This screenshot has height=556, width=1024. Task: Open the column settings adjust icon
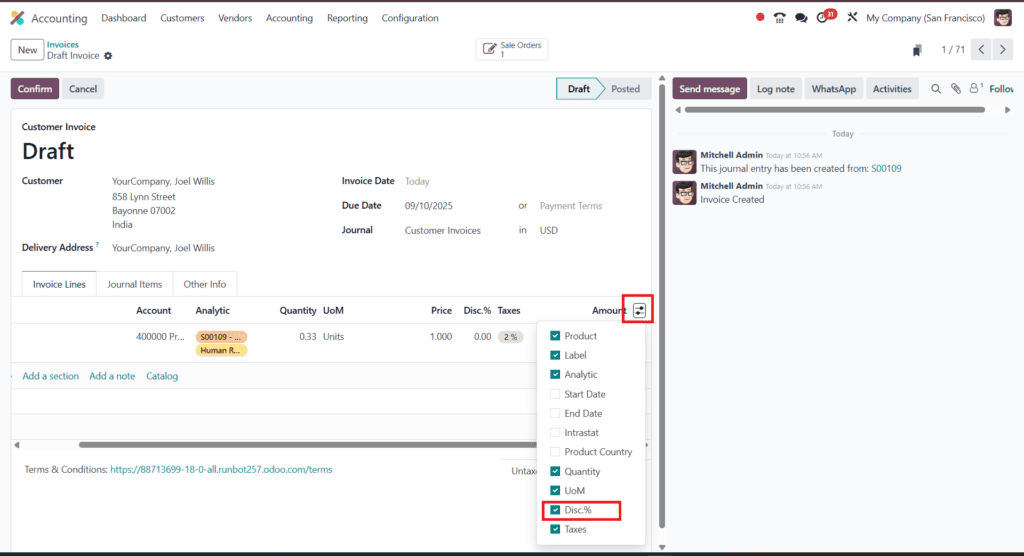[639, 311]
